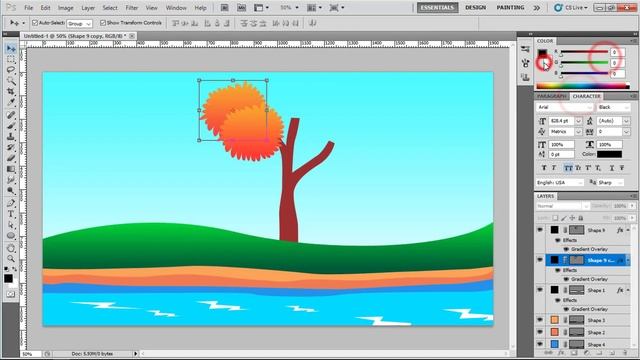This screenshot has width=640, height=360.
Task: Select the Zoom tool in the toolbox
Action: (x=11, y=259)
